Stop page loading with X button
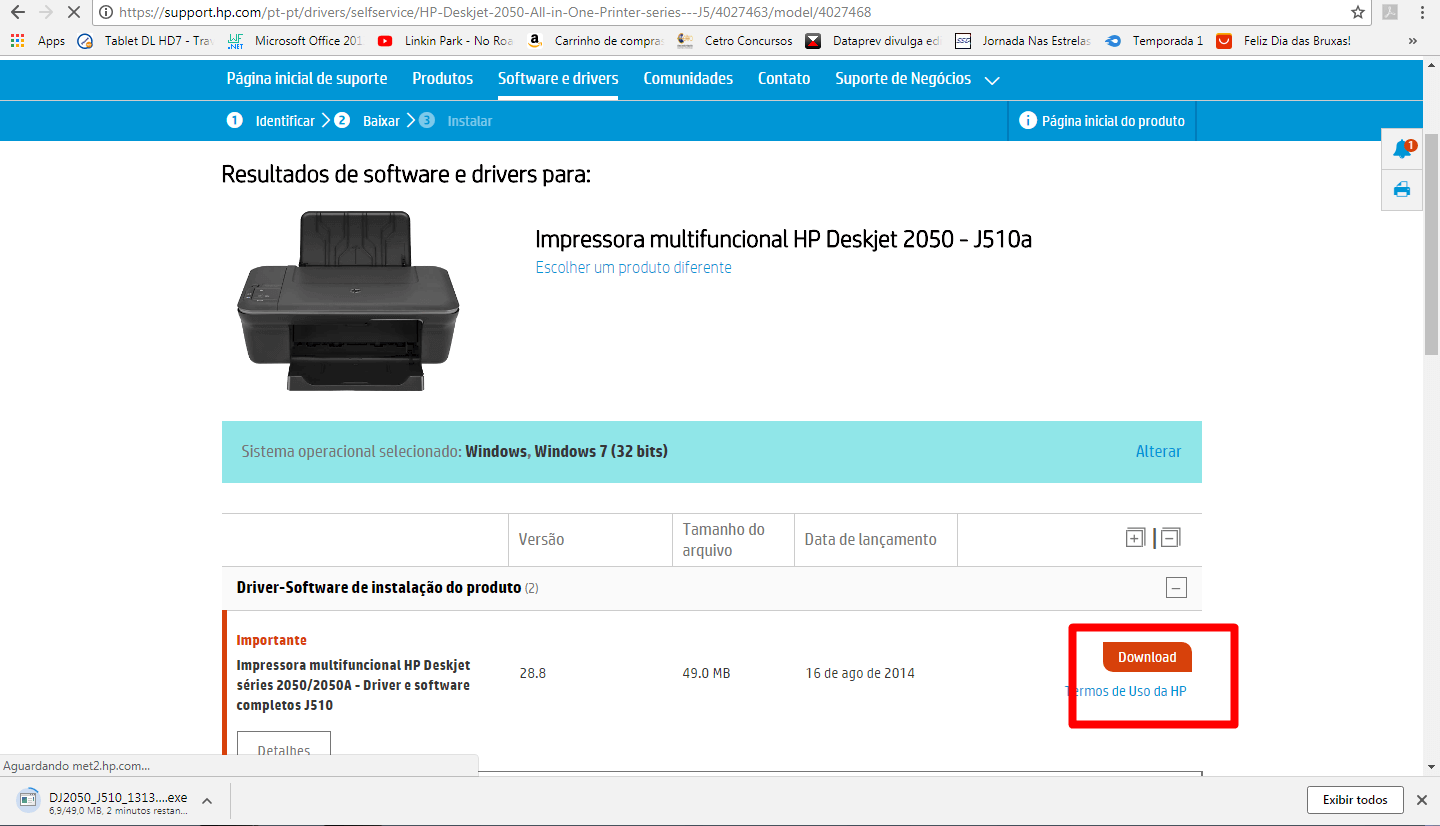 [x=73, y=13]
